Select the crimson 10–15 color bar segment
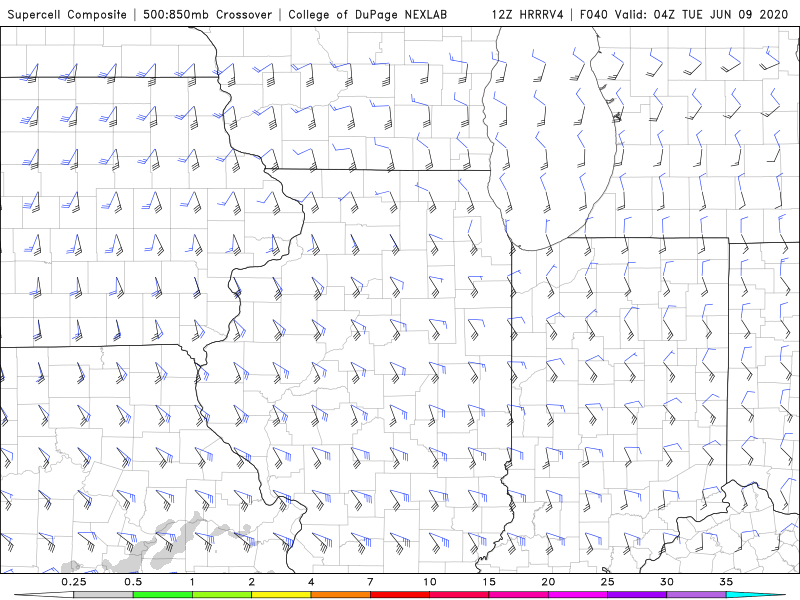 click(459, 595)
